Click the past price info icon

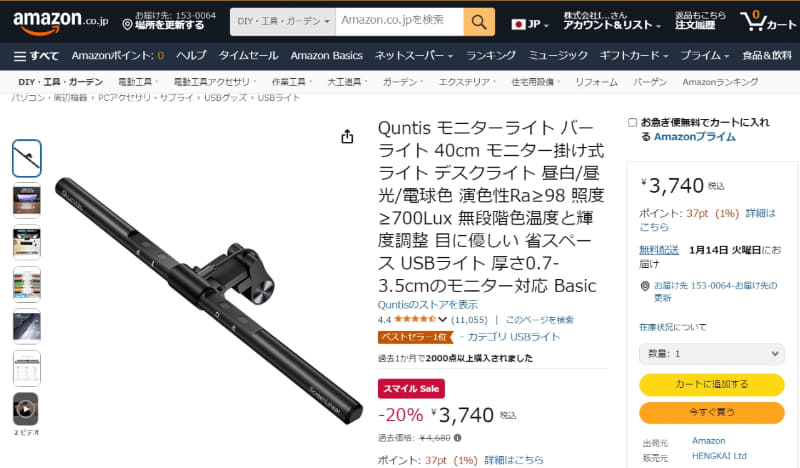pyautogui.click(x=458, y=437)
